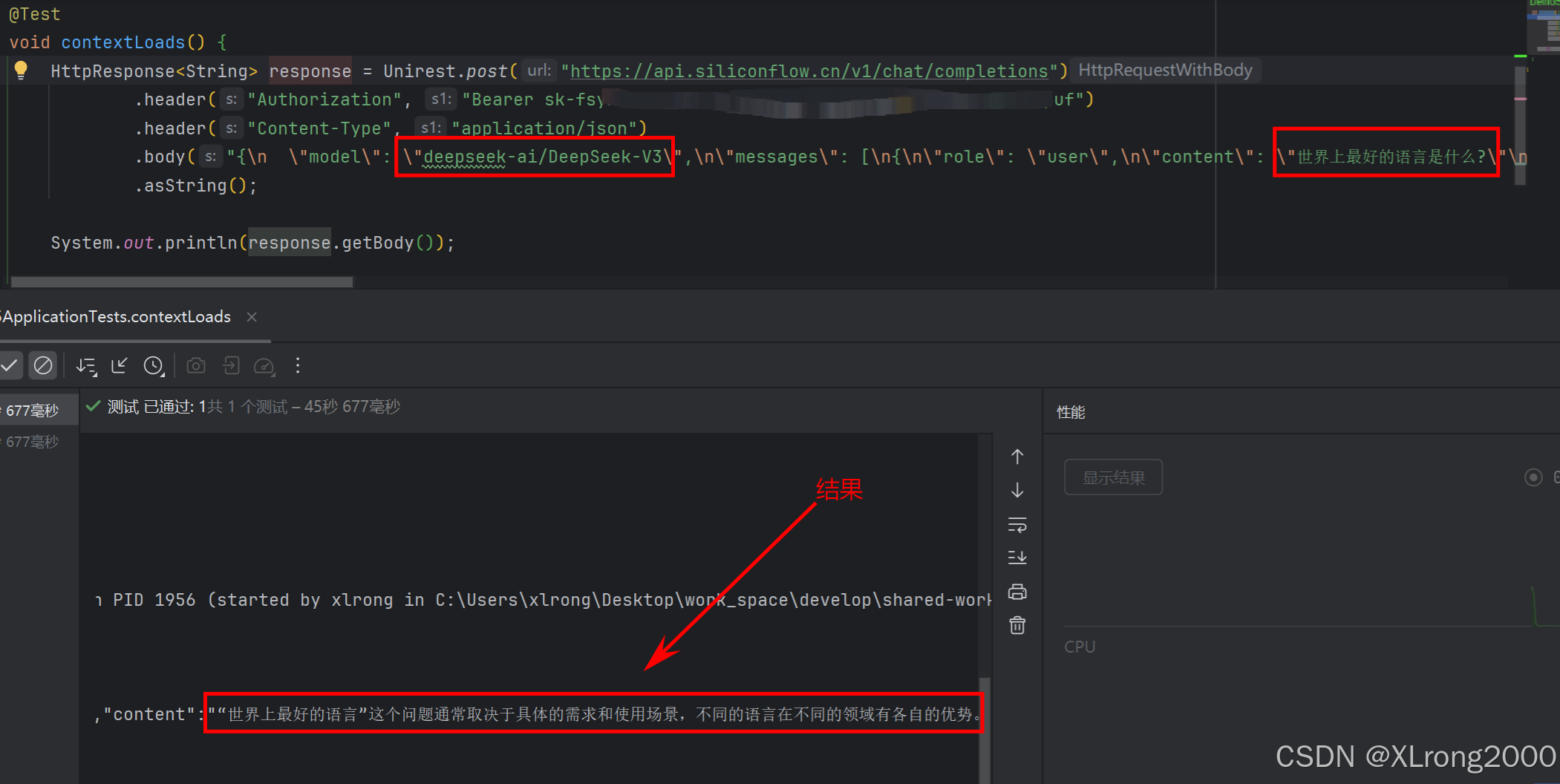Click the profiler gauge icon
Image resolution: width=1560 pixels, height=784 pixels.
(x=264, y=365)
